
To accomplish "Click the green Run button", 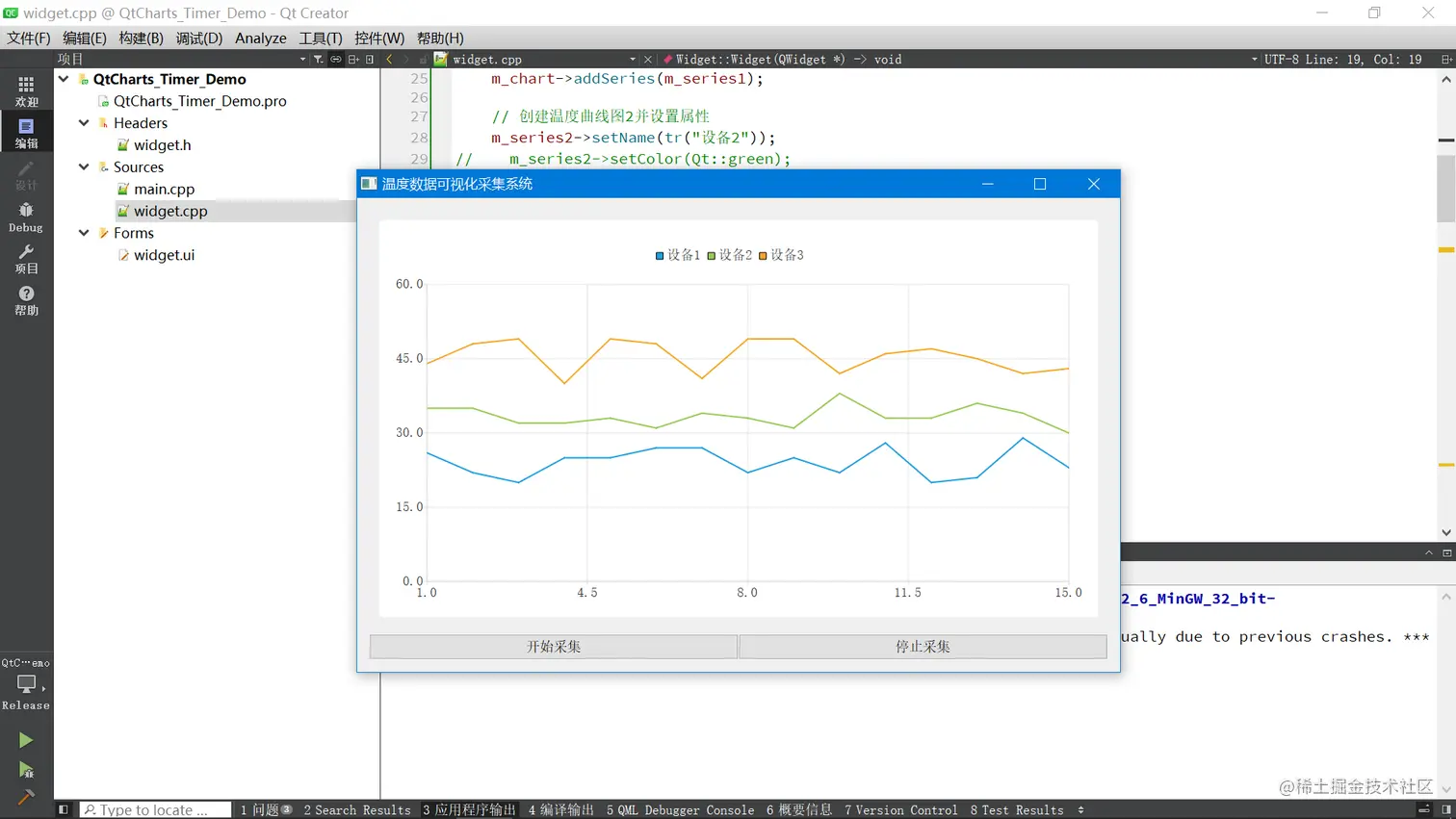I will [x=26, y=739].
